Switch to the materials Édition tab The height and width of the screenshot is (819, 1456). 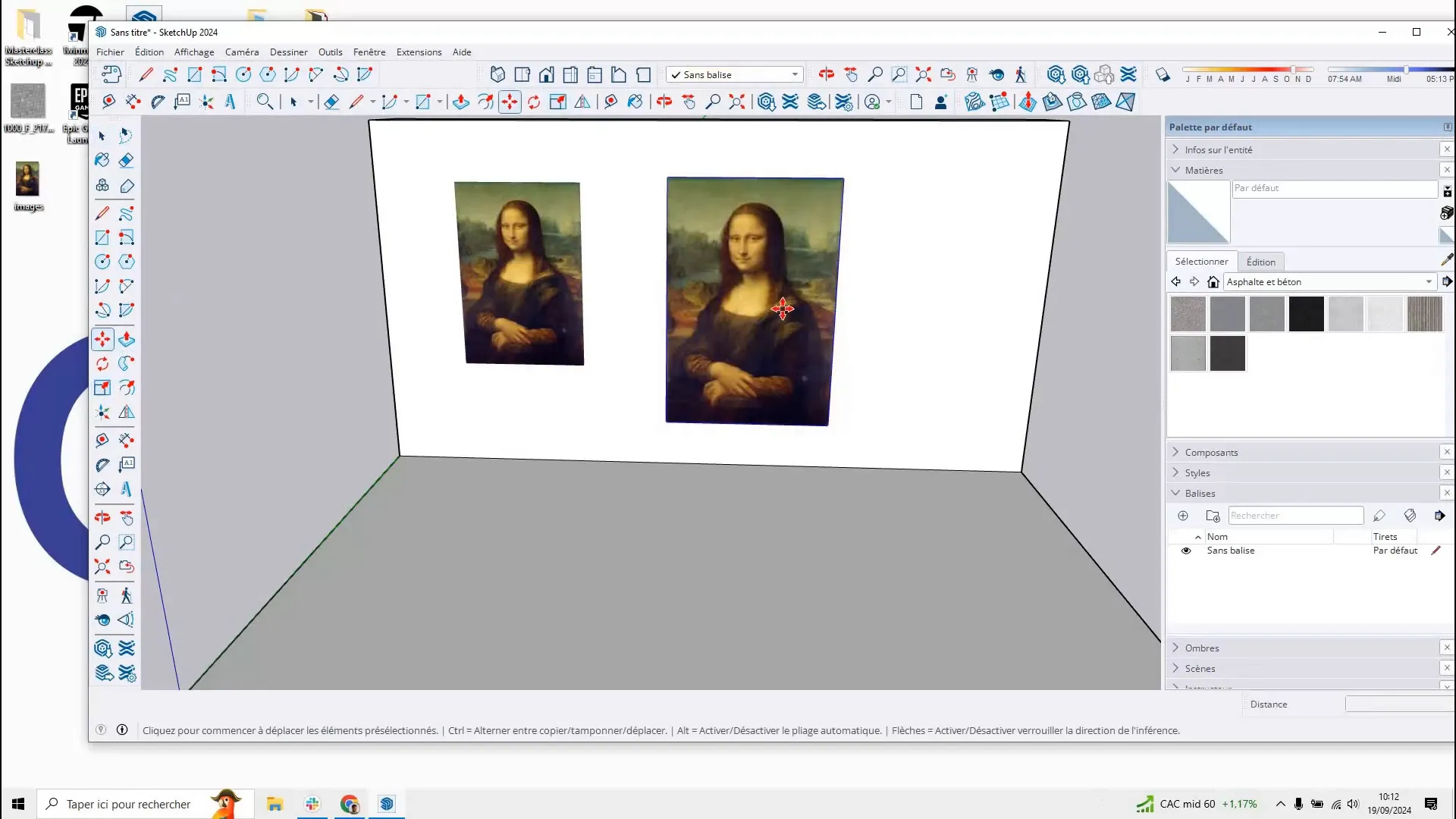point(1260,262)
